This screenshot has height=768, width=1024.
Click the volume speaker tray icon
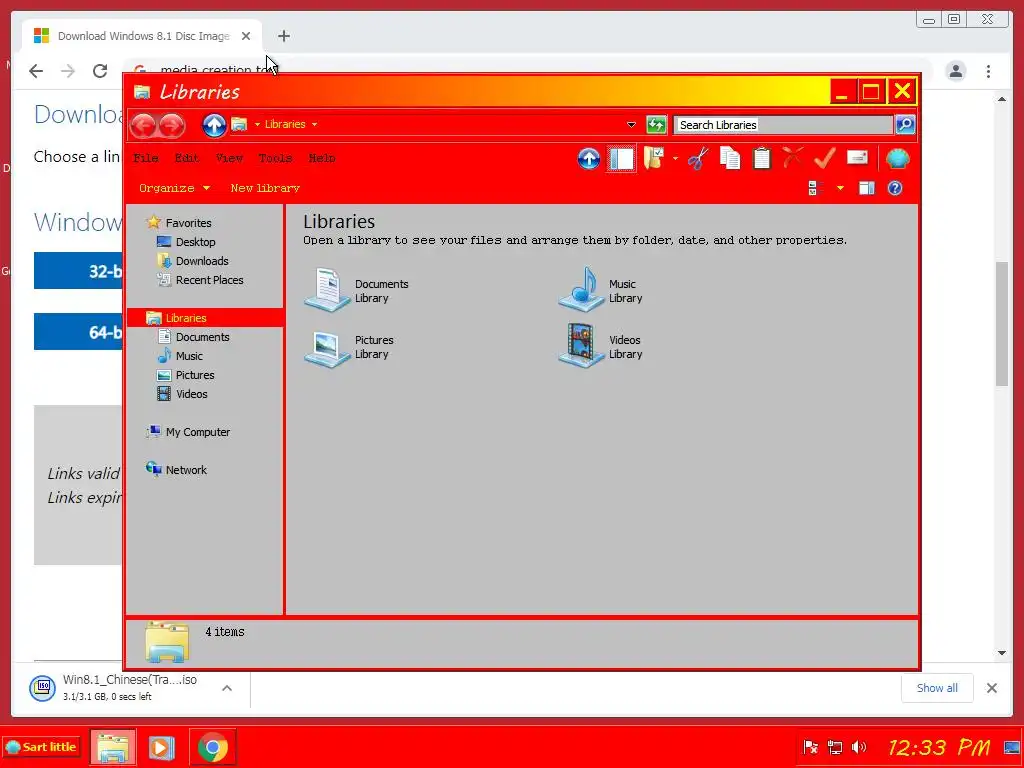pyautogui.click(x=859, y=747)
